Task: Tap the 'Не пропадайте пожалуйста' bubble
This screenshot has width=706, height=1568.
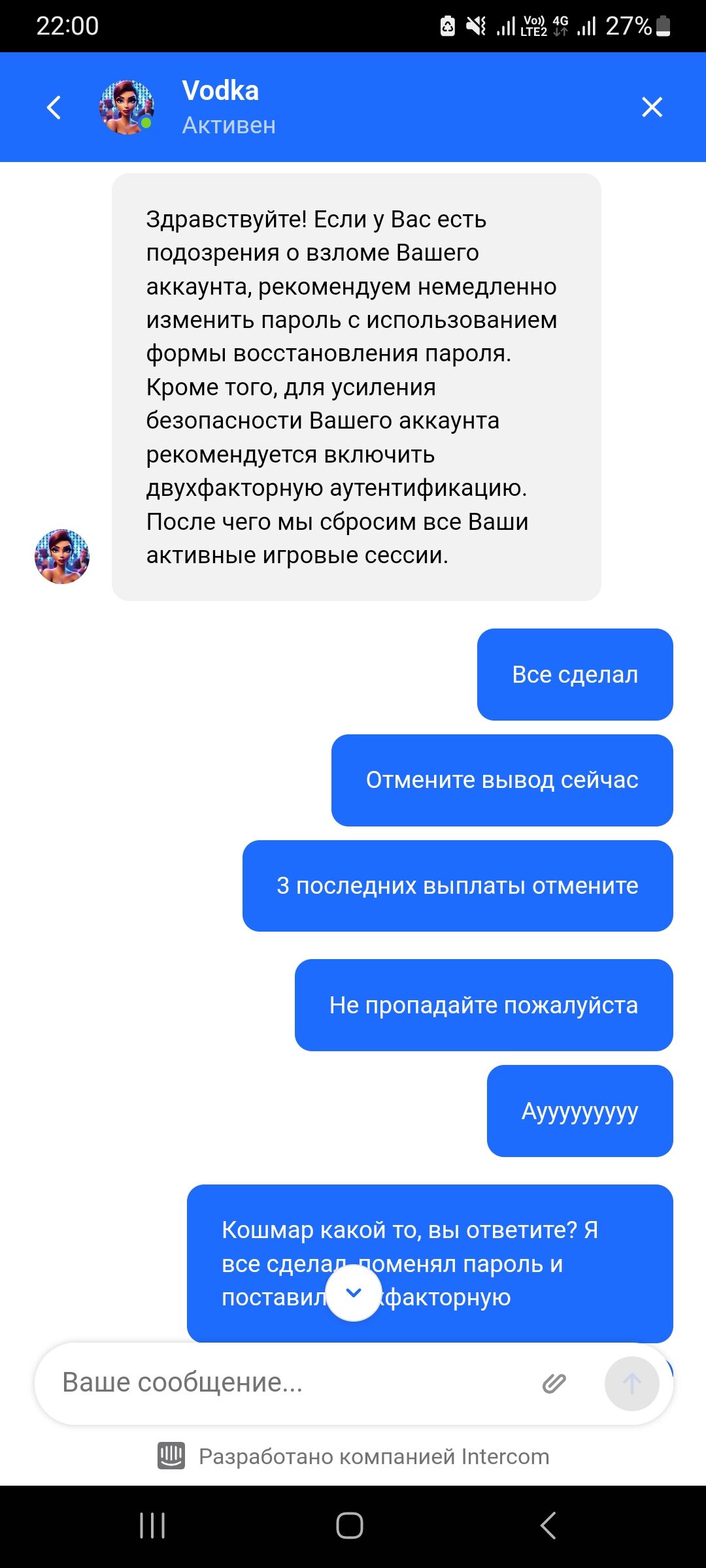Action: tap(484, 1005)
